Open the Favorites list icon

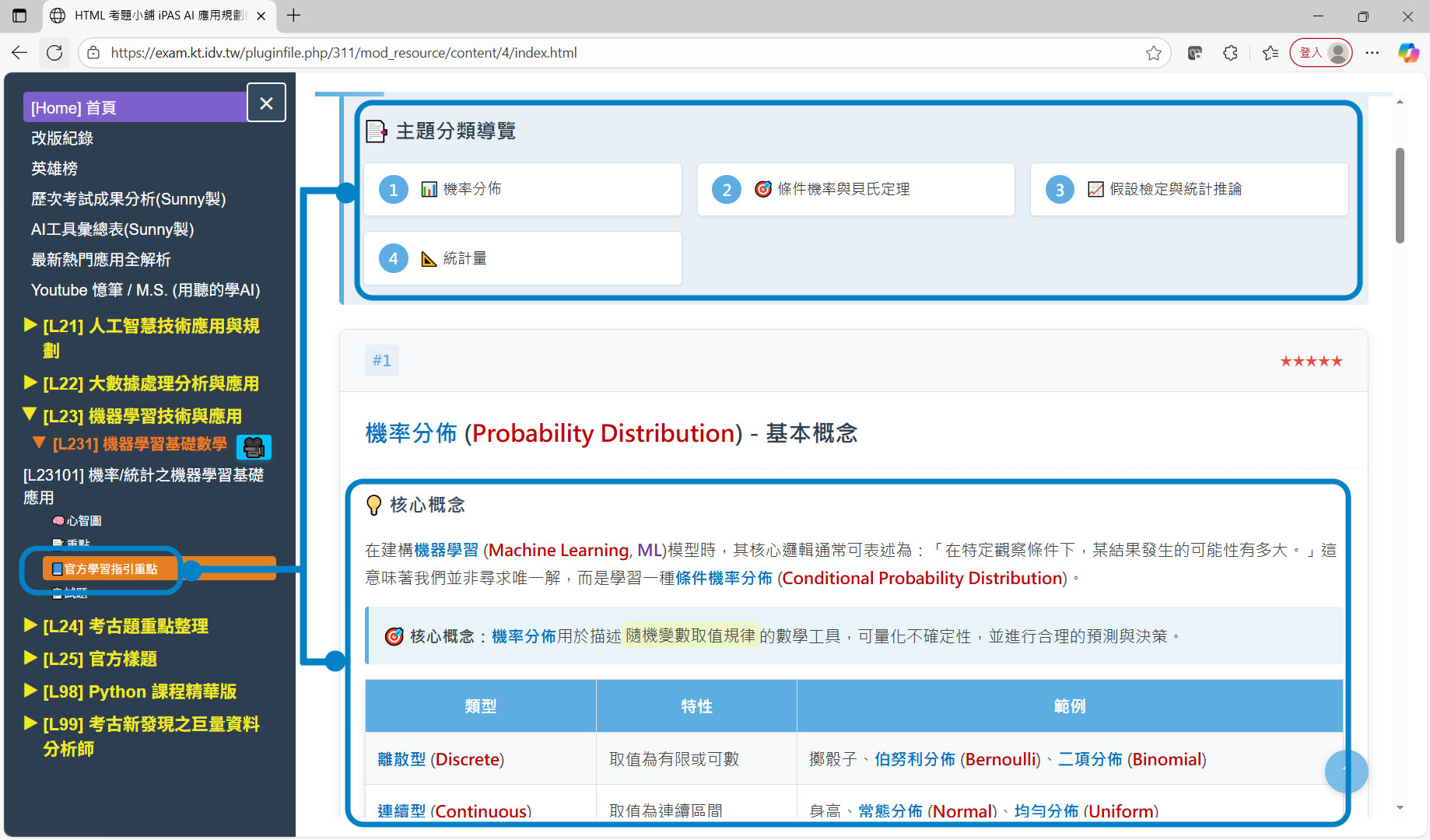1271,53
